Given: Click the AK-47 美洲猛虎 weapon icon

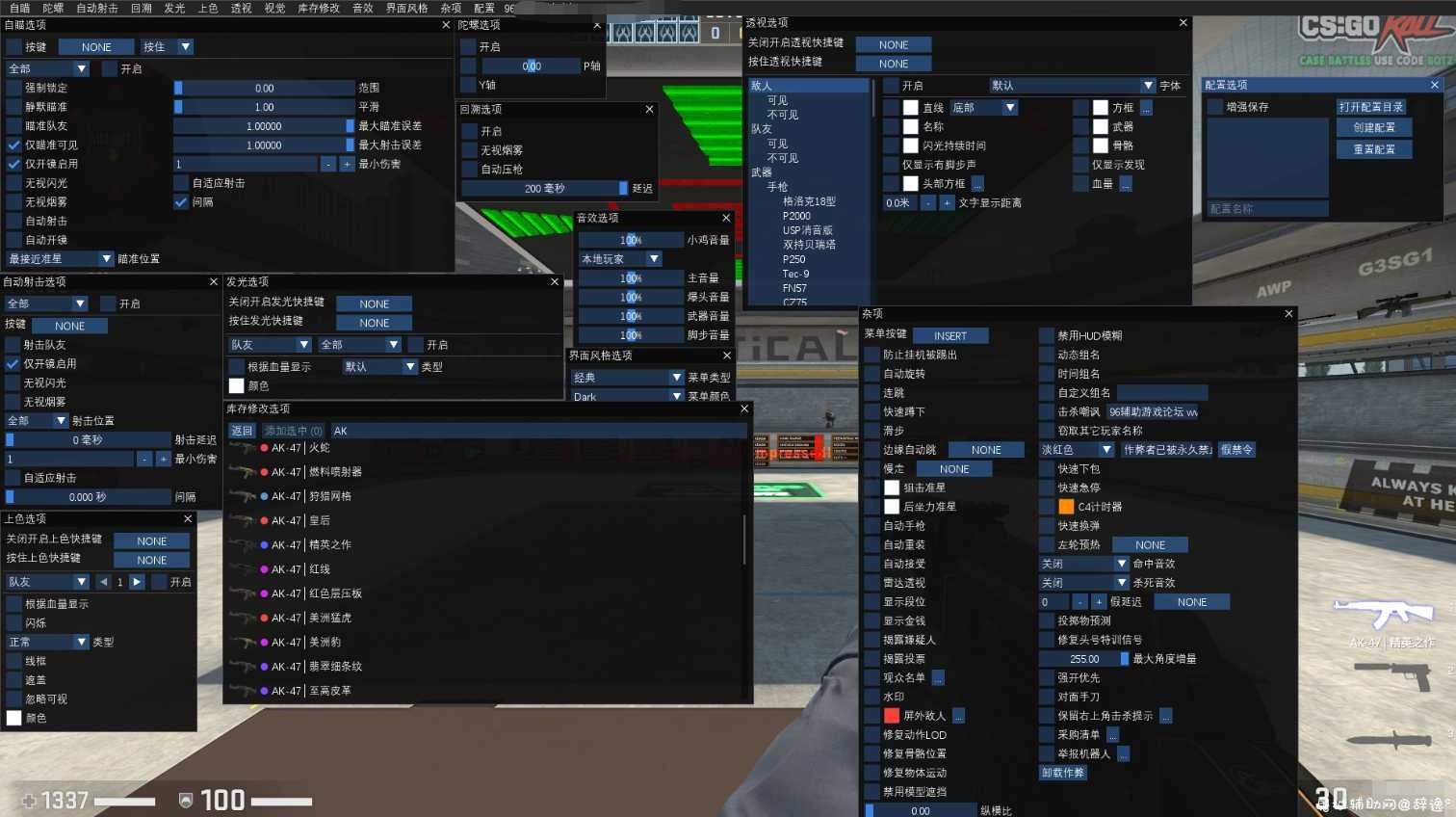Looking at the screenshot, I should point(242,618).
